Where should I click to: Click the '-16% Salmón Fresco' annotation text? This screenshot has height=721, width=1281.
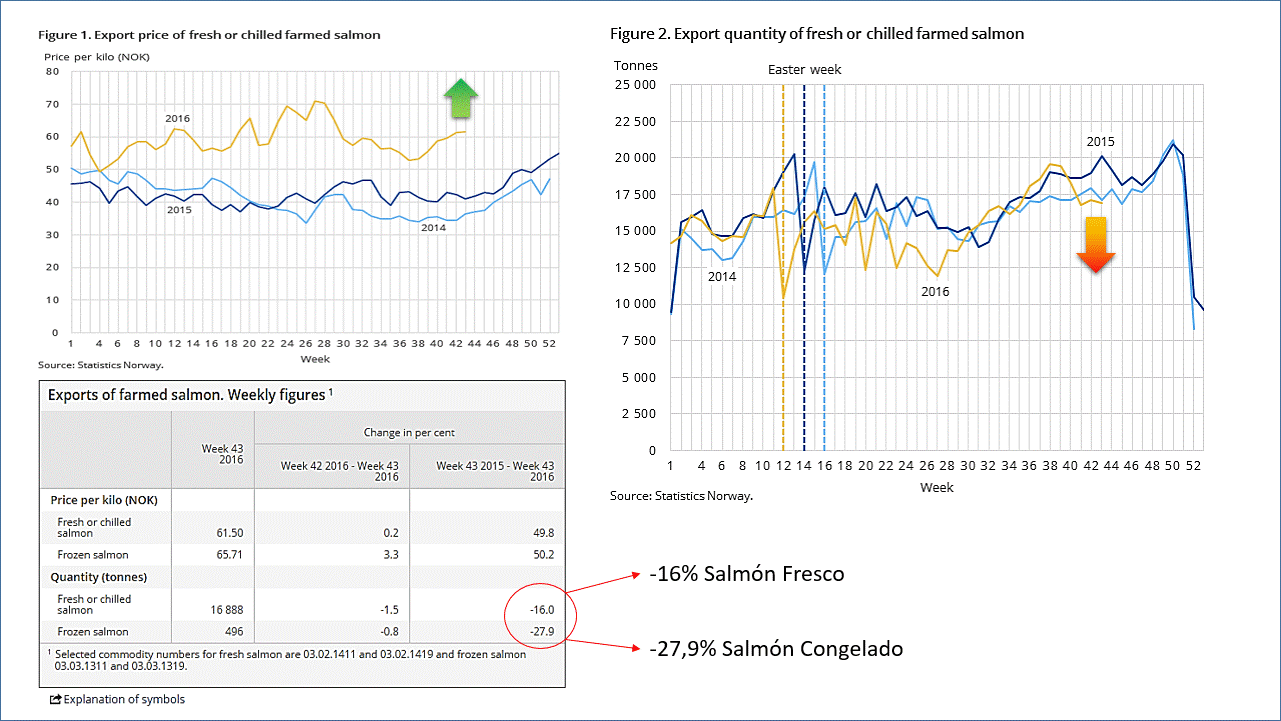pos(746,574)
